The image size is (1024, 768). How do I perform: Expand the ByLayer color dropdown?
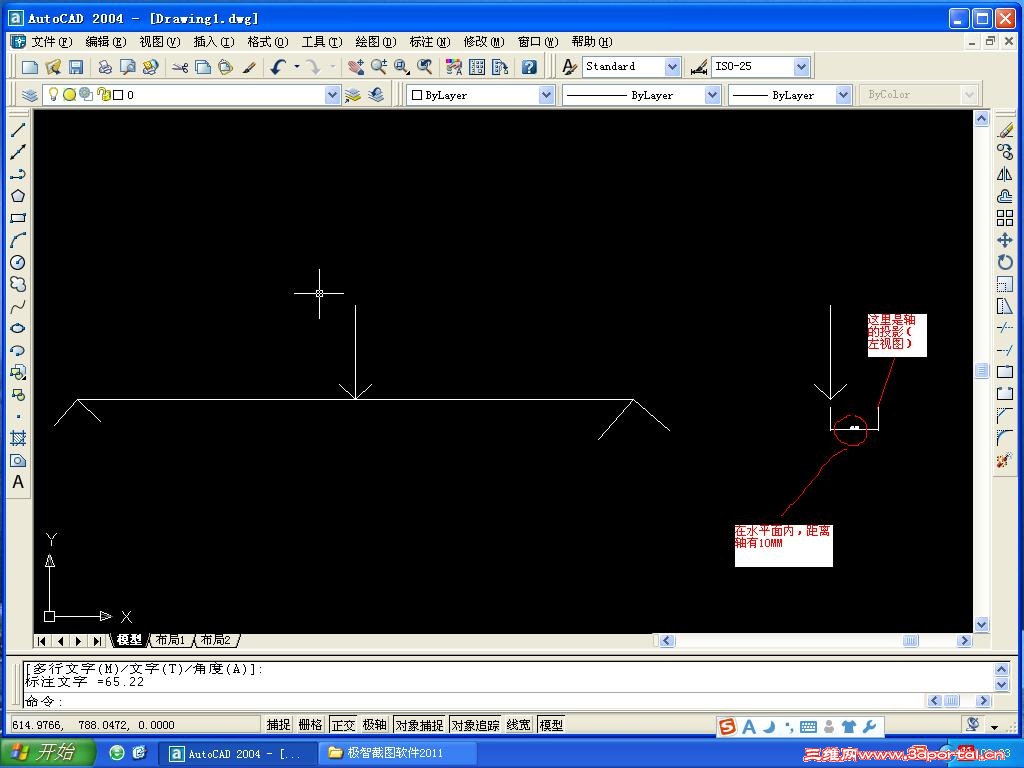[x=546, y=95]
